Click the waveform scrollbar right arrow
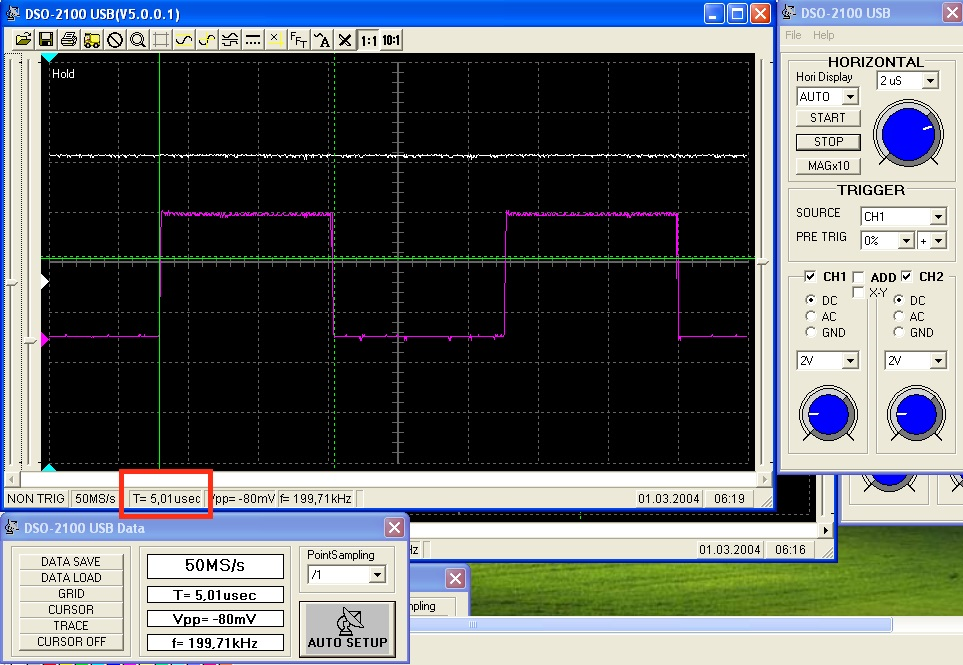Viewport: 963px width, 665px height. point(763,479)
